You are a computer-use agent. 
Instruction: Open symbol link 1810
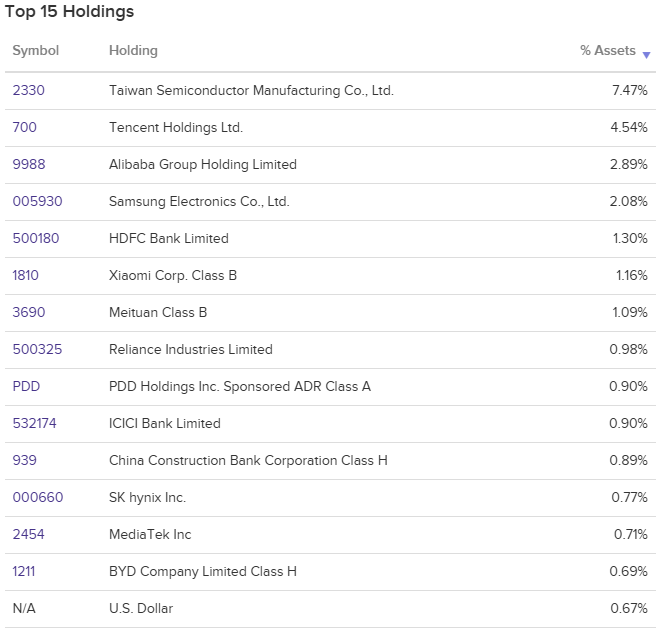[25, 275]
